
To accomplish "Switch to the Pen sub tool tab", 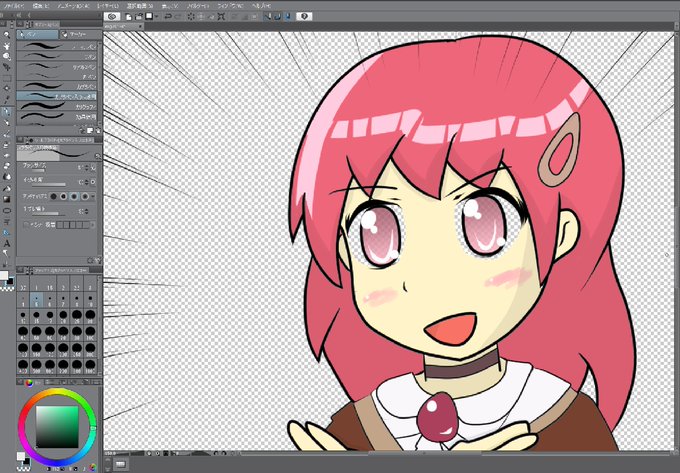I will 38,34.
